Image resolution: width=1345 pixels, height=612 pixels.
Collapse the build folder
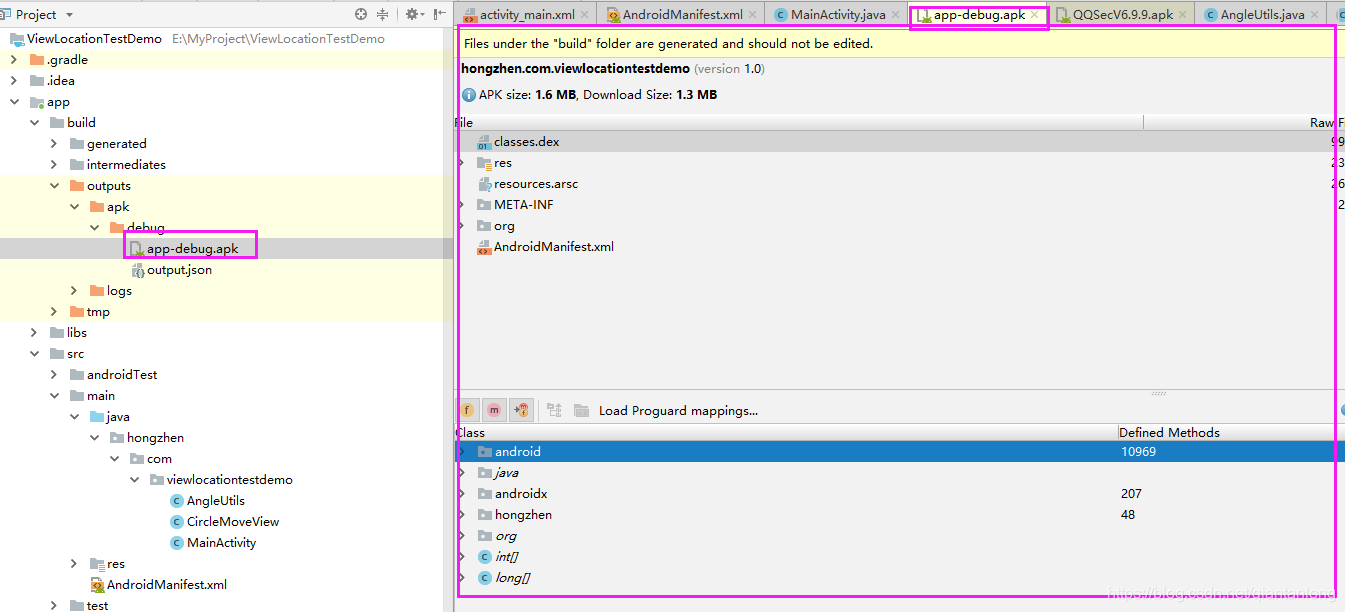click(x=35, y=123)
